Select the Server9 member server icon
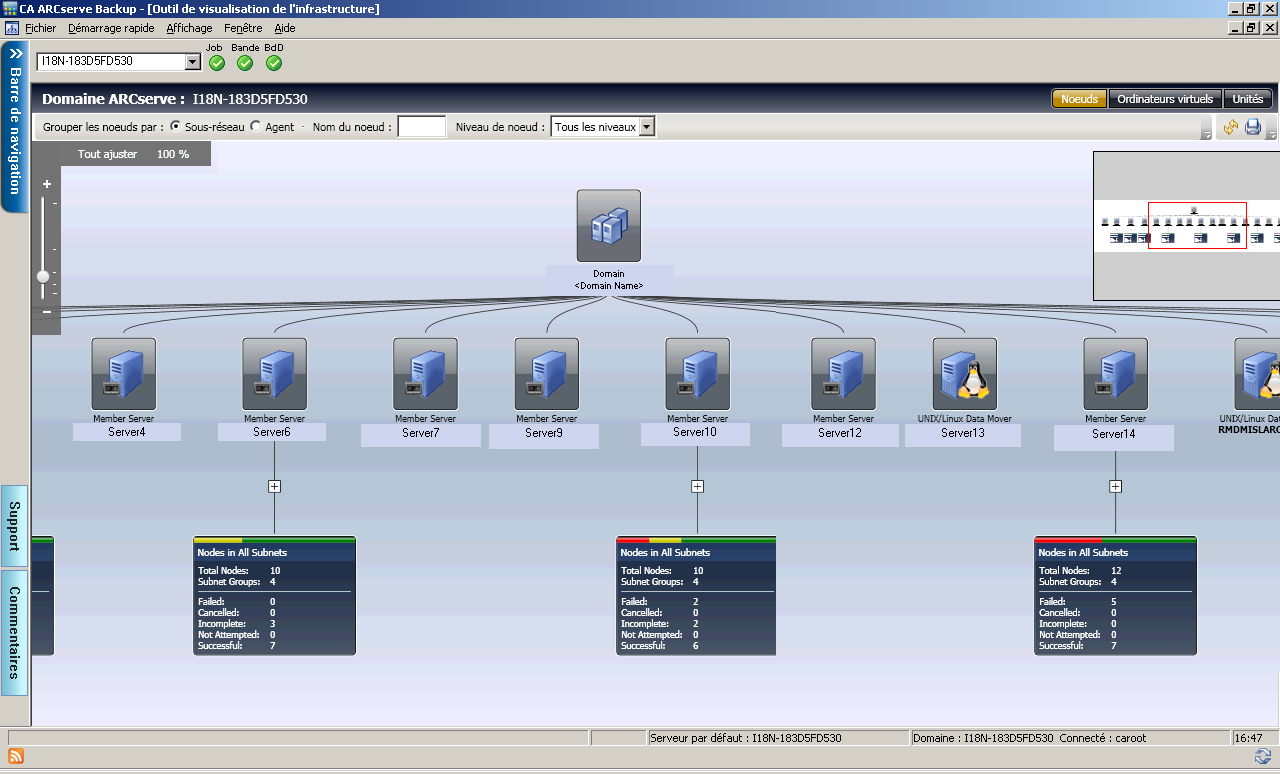The width and height of the screenshot is (1280, 774). tap(547, 374)
